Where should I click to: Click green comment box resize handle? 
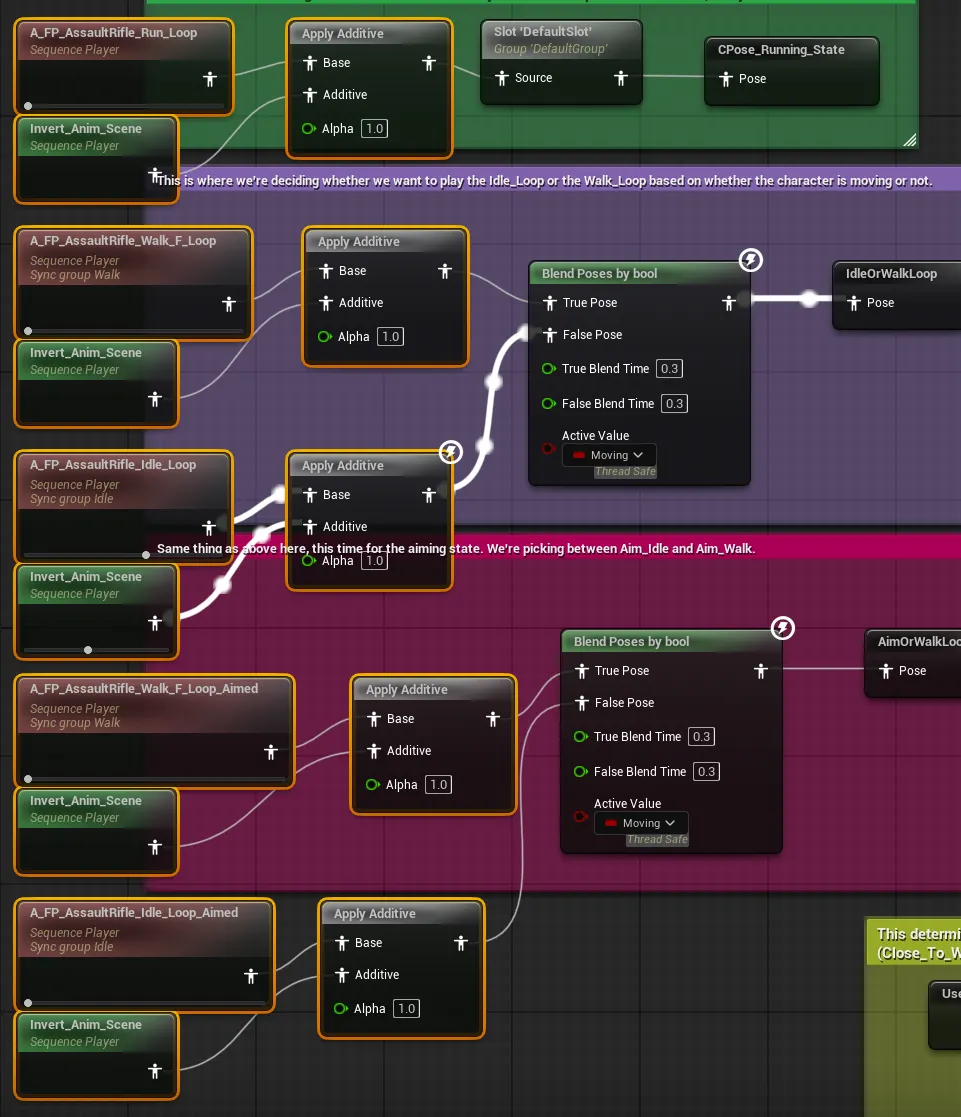910,140
